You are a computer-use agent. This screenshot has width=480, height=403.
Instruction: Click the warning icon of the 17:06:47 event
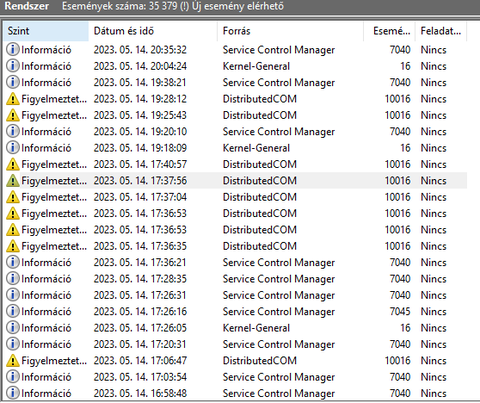(x=13, y=361)
